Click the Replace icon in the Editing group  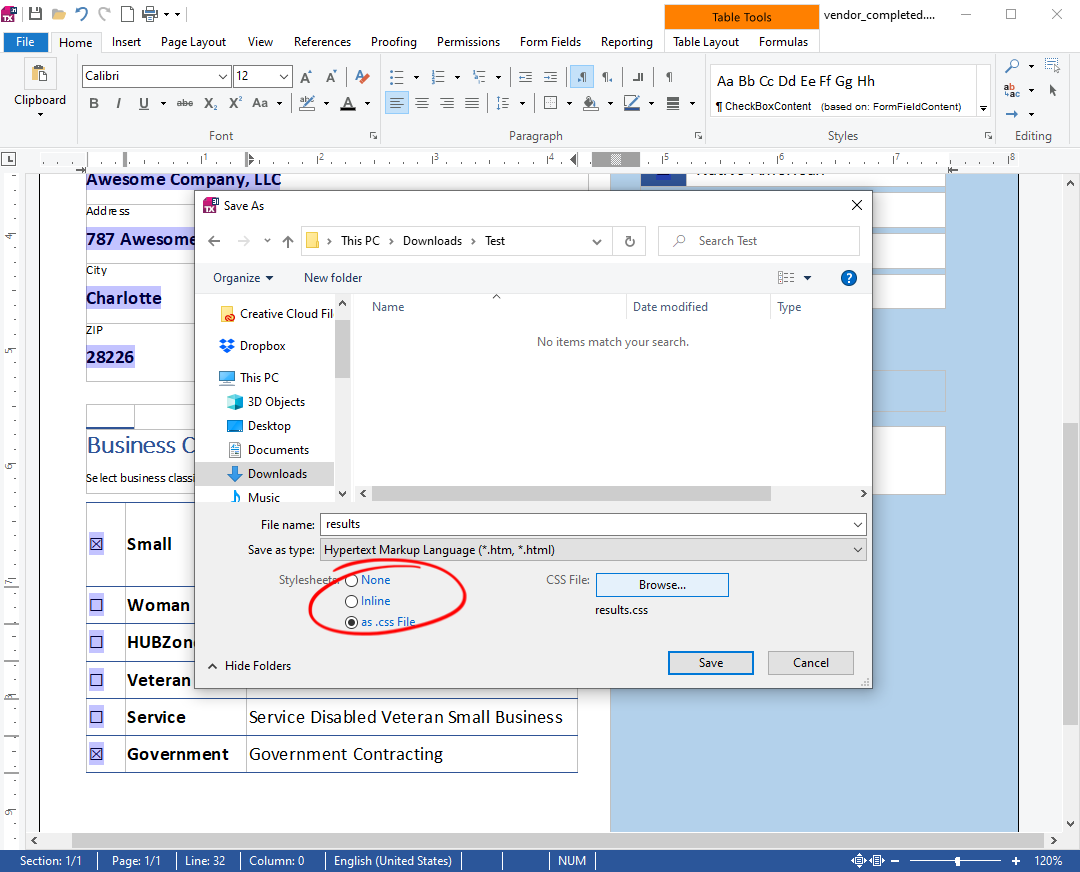point(1011,90)
